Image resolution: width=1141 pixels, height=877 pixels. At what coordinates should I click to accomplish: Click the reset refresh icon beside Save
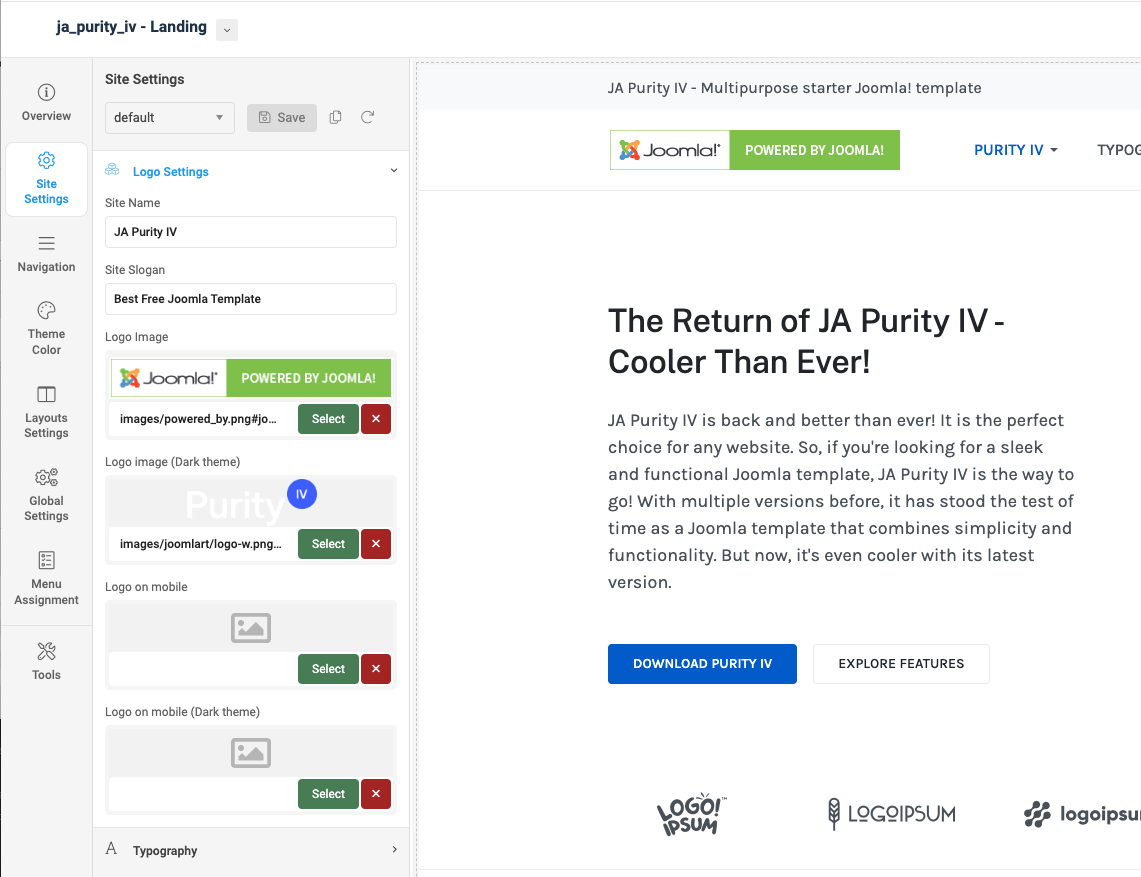click(368, 117)
